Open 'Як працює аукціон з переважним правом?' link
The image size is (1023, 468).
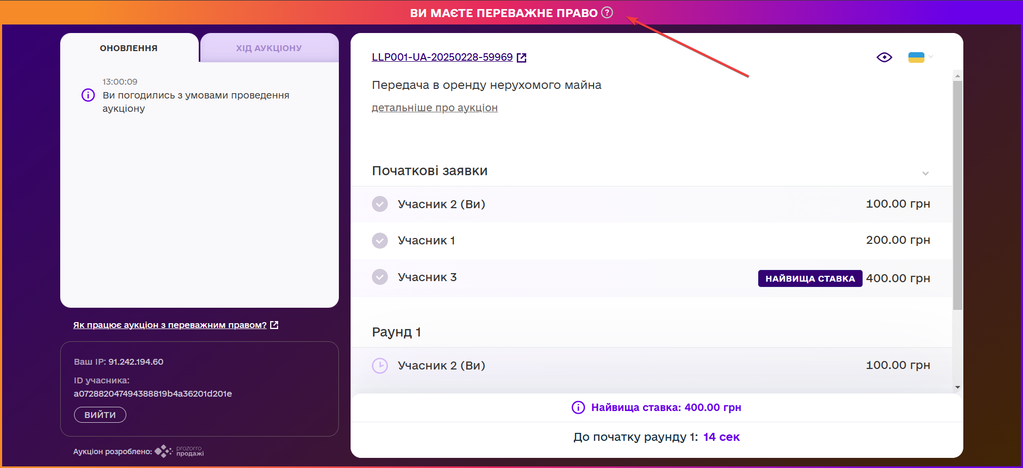pos(170,325)
